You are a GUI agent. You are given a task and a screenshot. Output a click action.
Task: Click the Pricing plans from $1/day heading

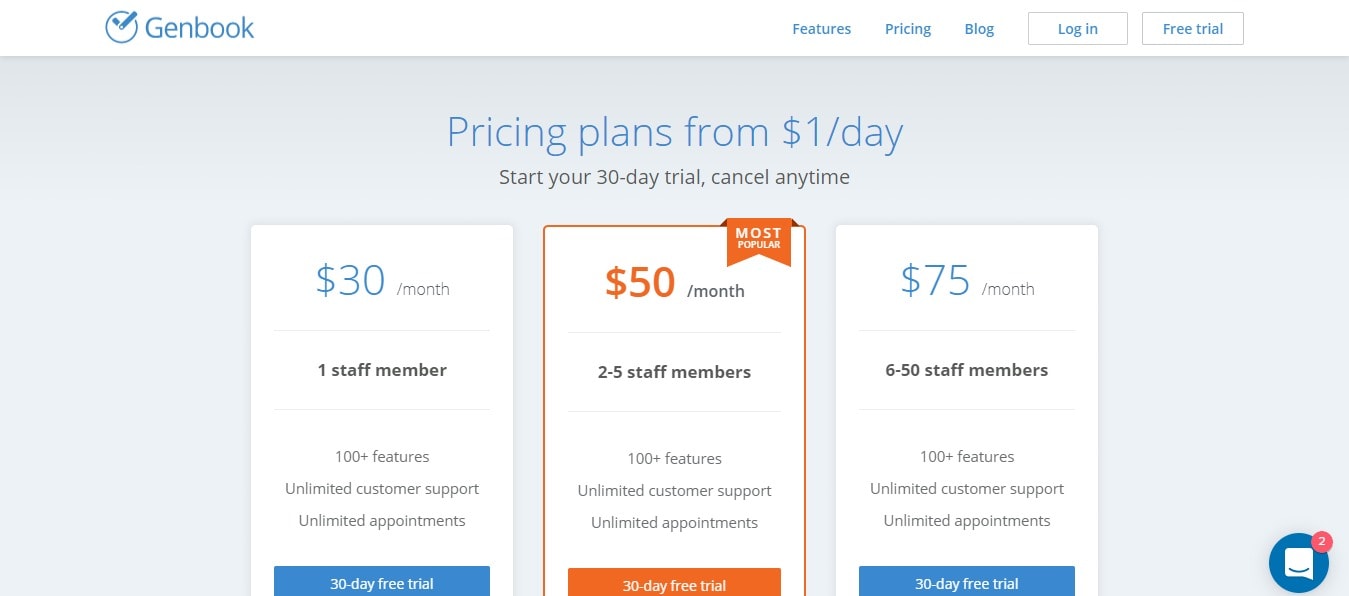coord(674,132)
